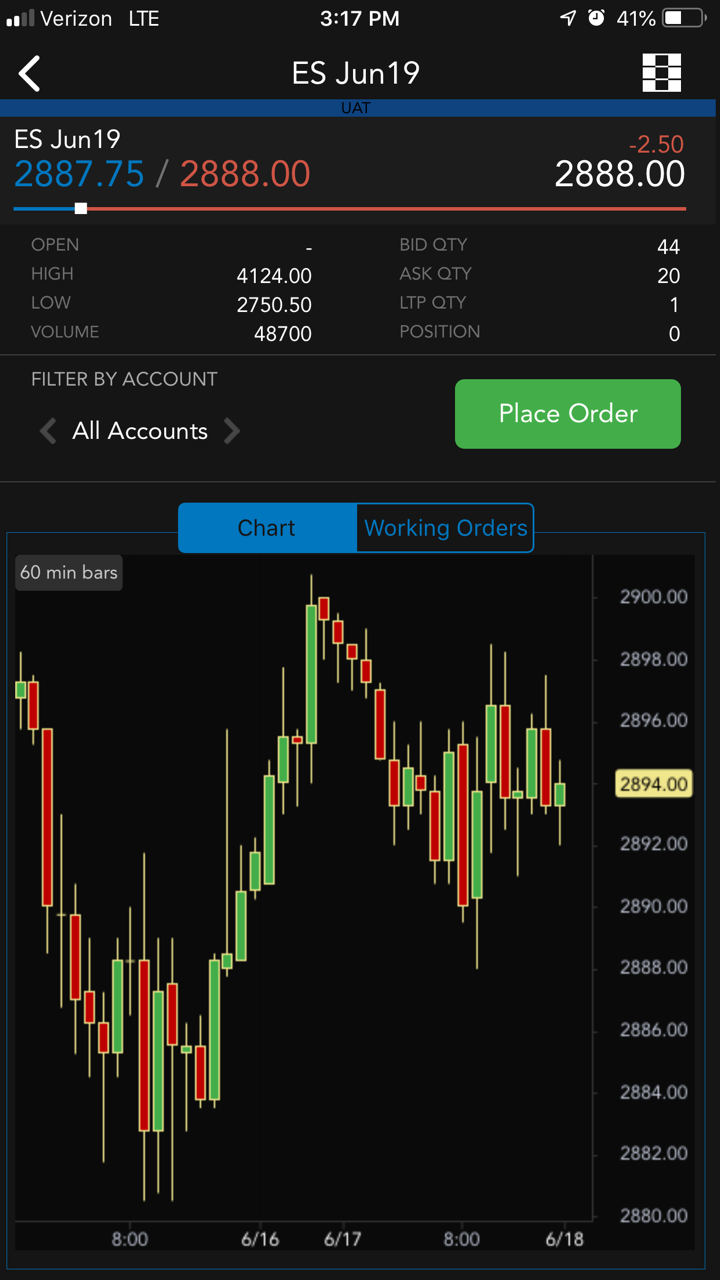Screen dimensions: 720x1280
Task: Open the All Accounts filter selector
Action: pos(140,431)
